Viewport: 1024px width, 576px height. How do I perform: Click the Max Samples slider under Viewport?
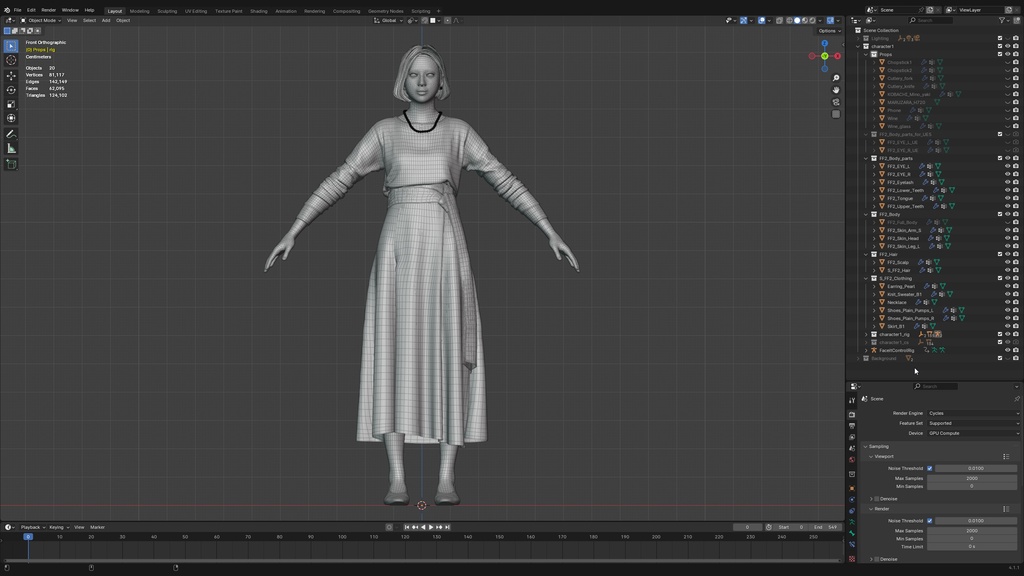pos(970,478)
